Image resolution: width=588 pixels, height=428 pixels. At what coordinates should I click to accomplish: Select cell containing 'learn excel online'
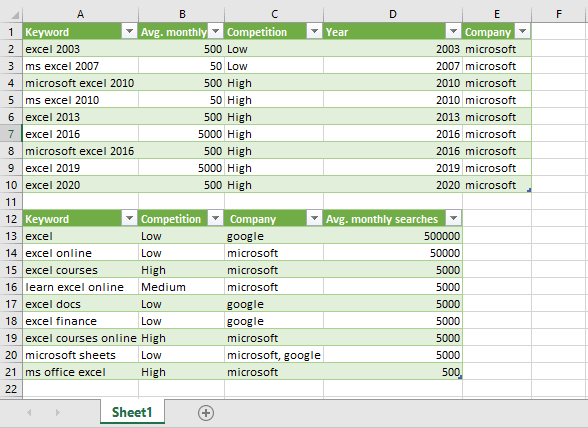click(x=80, y=287)
